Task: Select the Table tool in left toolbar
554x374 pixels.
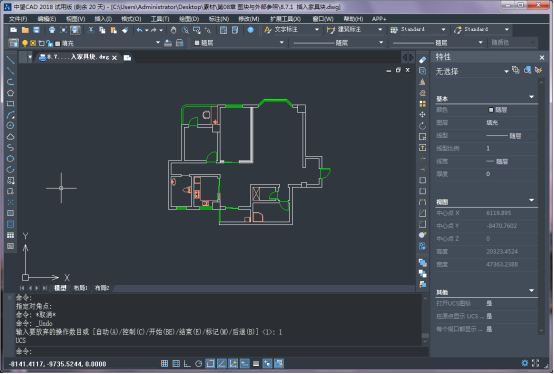Action: (x=10, y=235)
